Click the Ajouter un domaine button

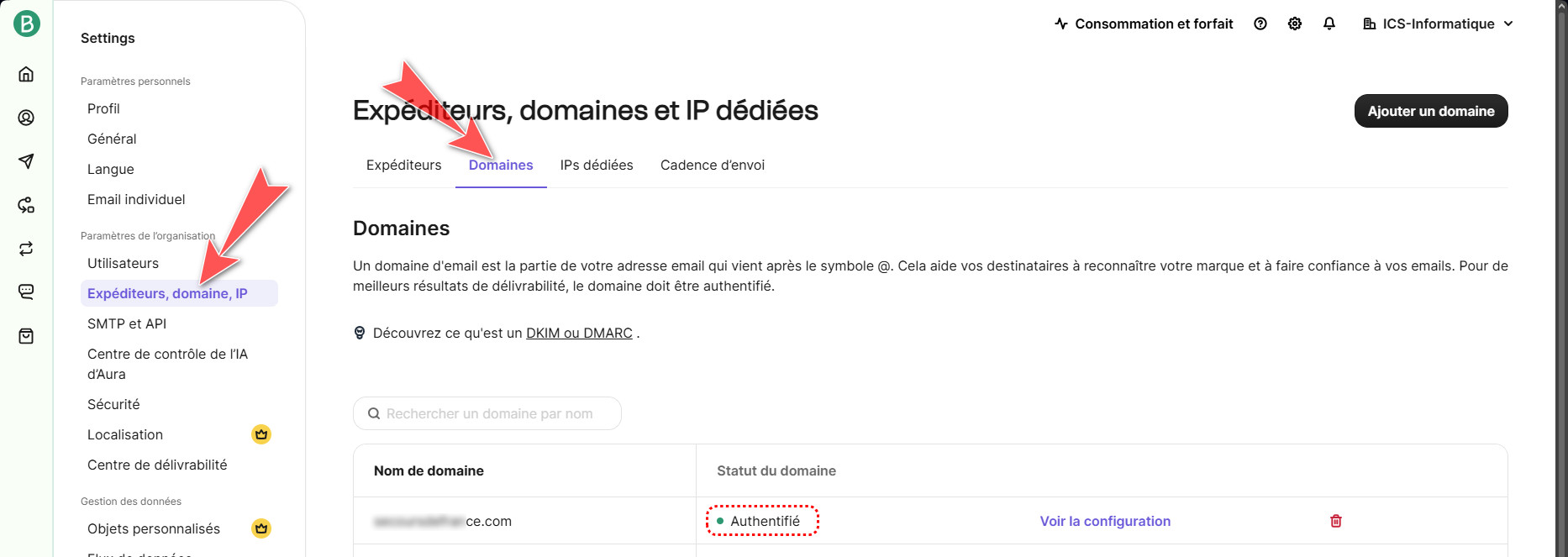[1430, 111]
